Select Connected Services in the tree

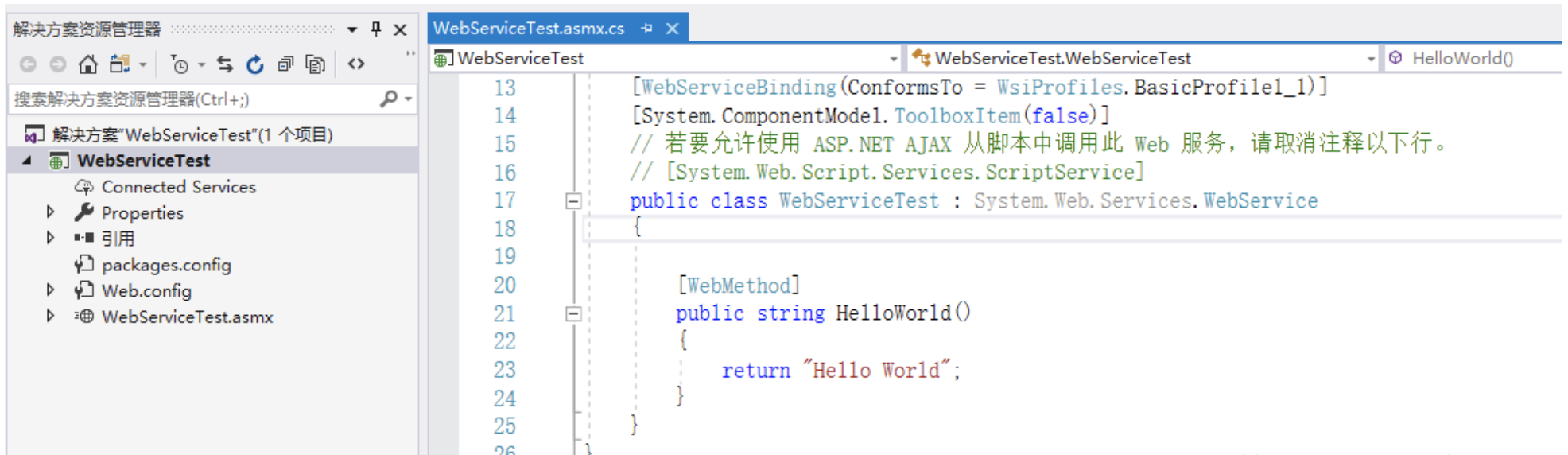tap(178, 187)
